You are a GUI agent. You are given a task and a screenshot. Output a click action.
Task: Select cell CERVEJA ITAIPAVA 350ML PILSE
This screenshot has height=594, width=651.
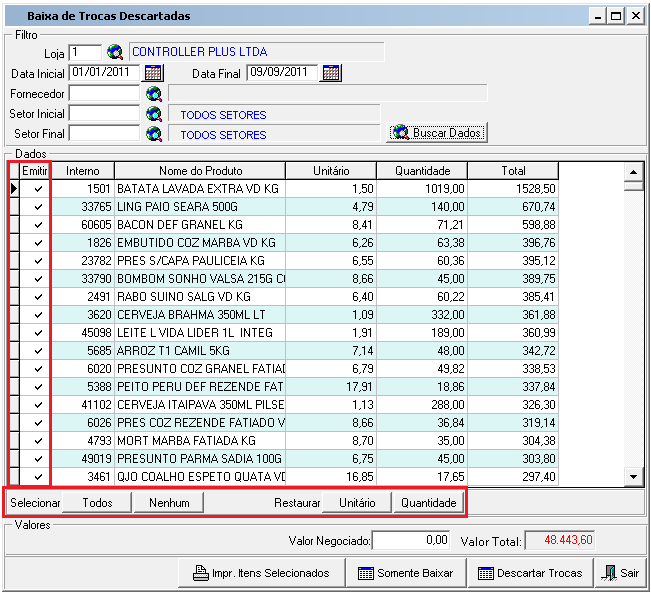(200, 405)
